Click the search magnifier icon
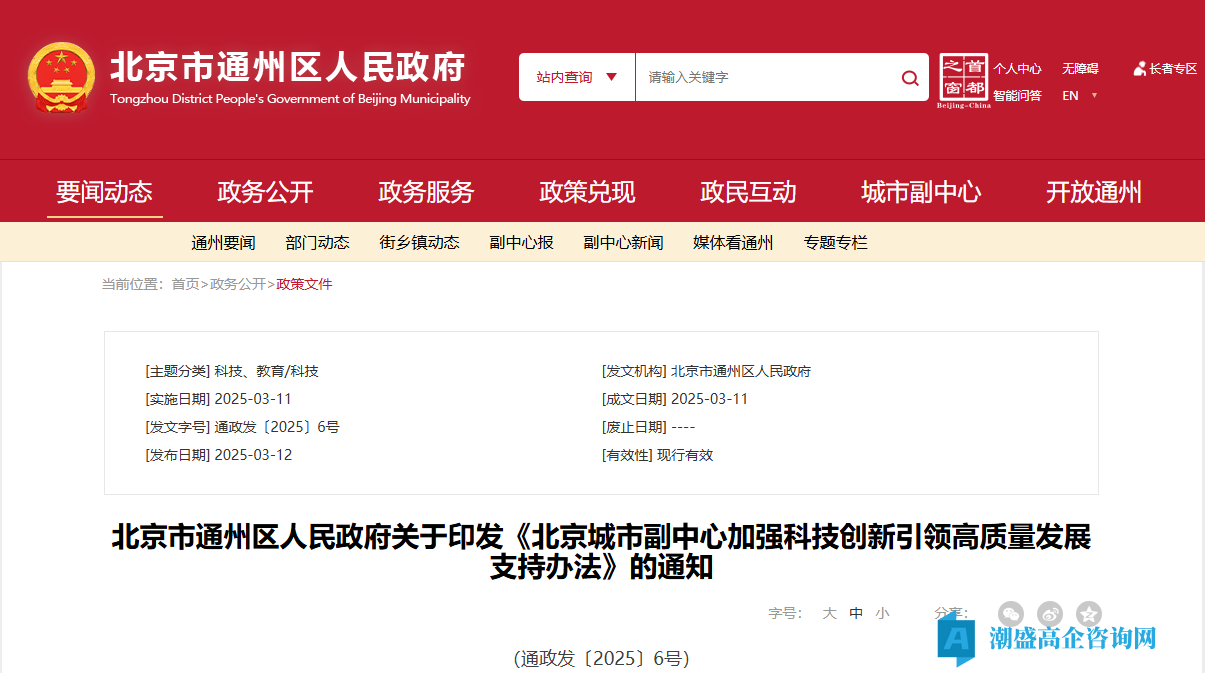Image resolution: width=1205 pixels, height=673 pixels. click(x=909, y=78)
